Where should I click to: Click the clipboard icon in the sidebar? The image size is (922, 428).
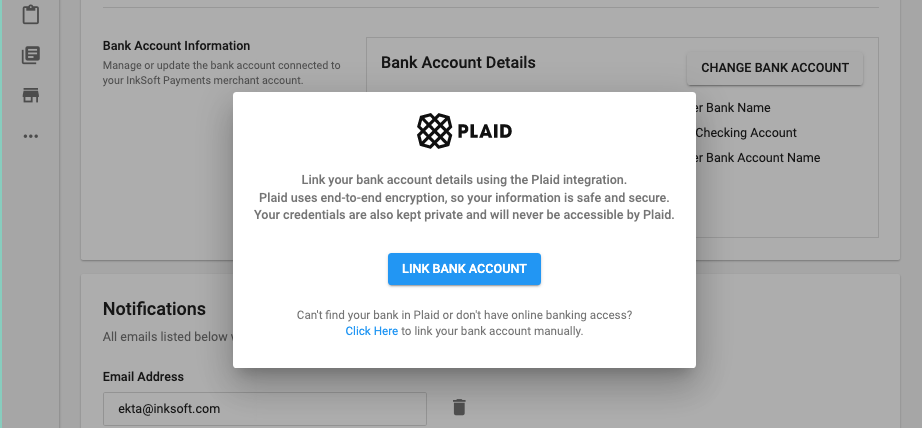tap(31, 15)
